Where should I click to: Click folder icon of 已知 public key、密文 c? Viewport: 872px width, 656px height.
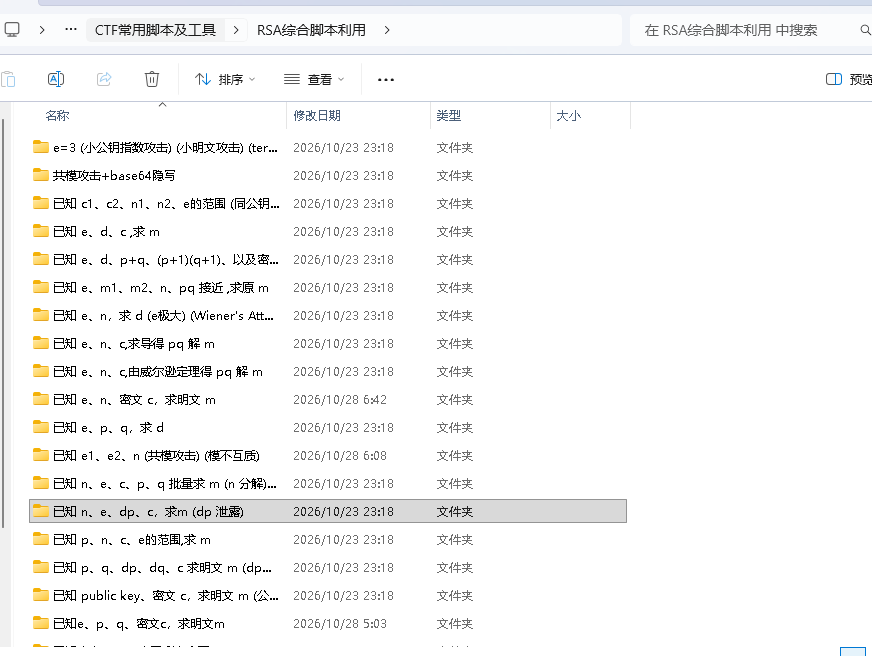pyautogui.click(x=41, y=595)
